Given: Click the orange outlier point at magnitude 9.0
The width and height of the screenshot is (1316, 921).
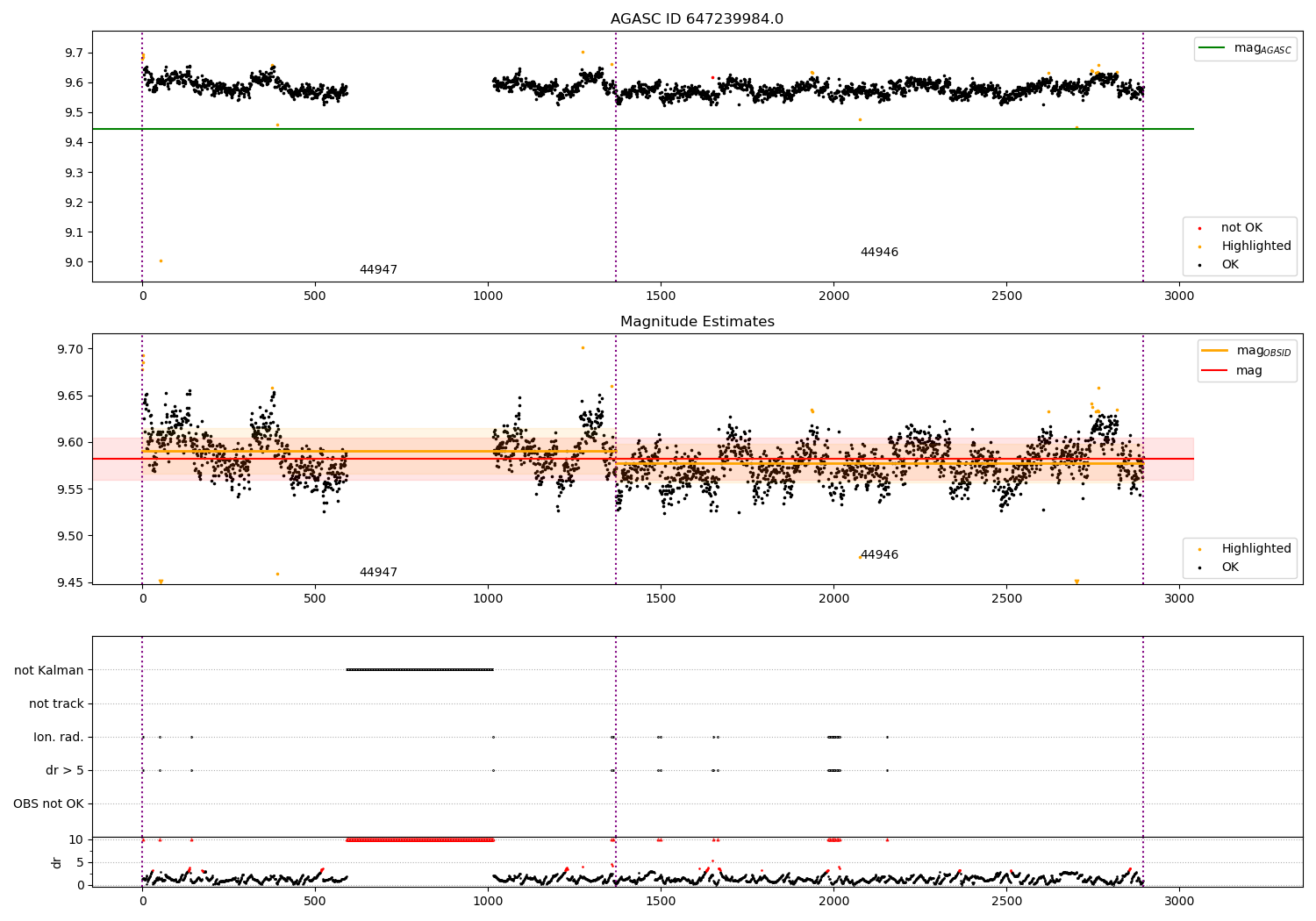Looking at the screenshot, I should [x=161, y=261].
